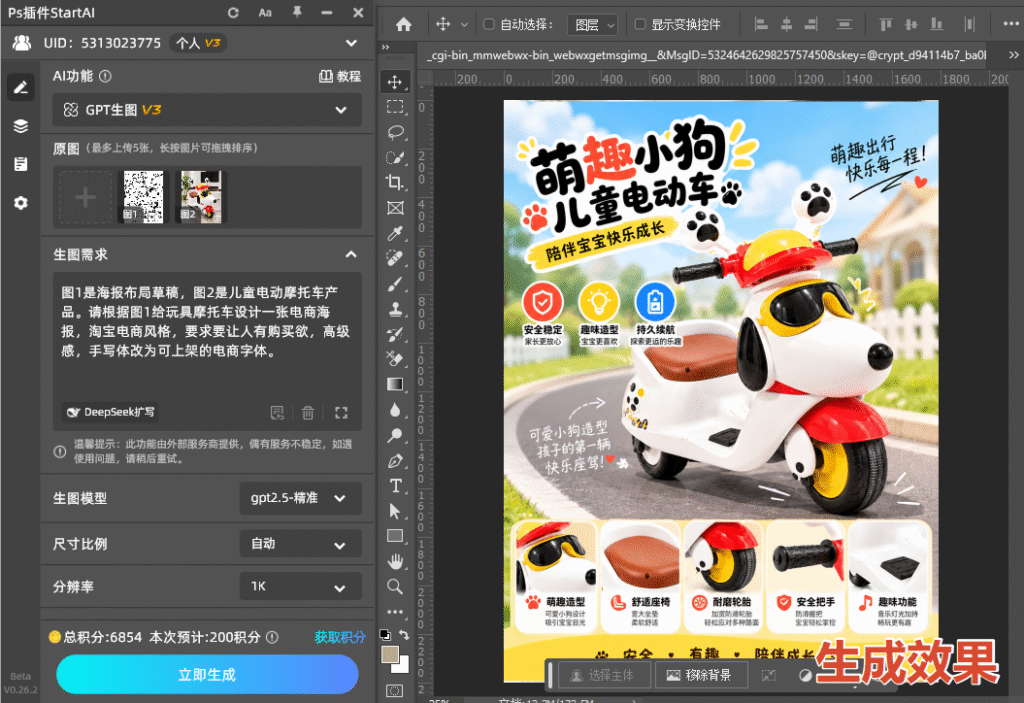Screen dimensions: 1024x703
Task: Open the GPT生图 AI function dropdown
Action: pyautogui.click(x=206, y=110)
